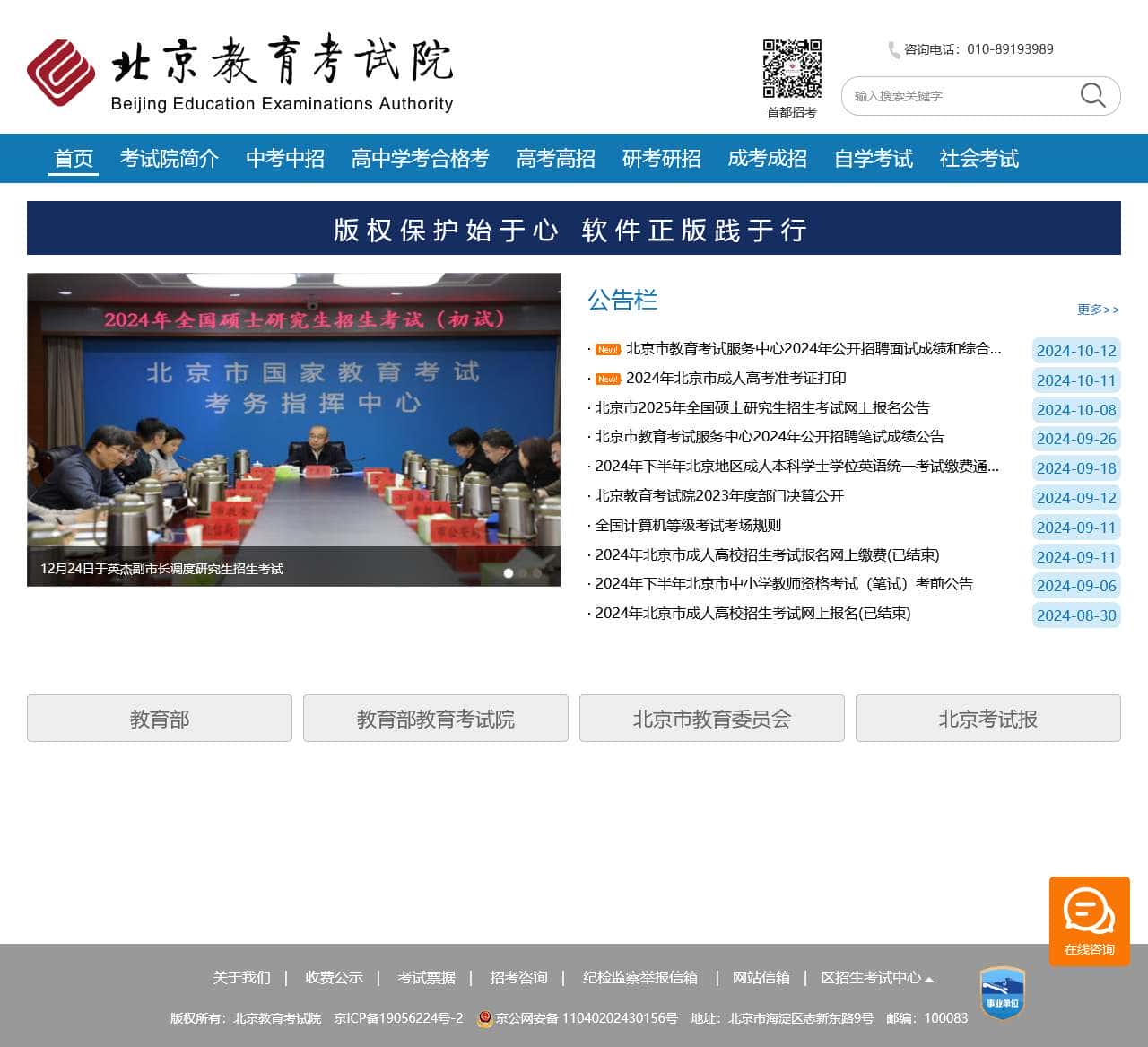Click carousel caption 12月24日于英杰副市长调度研究生招生考试
Screen dimensions: 1148x1047
[x=161, y=569]
